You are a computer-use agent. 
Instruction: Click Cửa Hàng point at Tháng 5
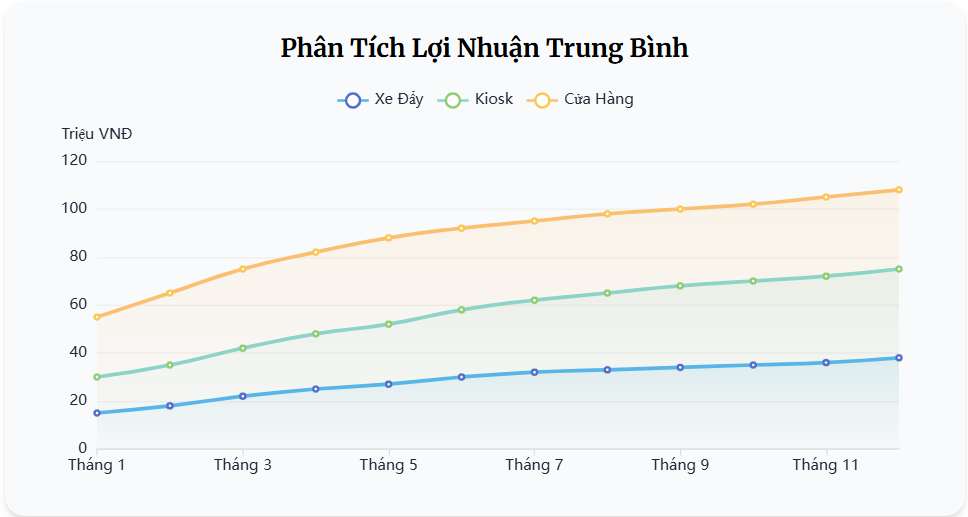[388, 238]
